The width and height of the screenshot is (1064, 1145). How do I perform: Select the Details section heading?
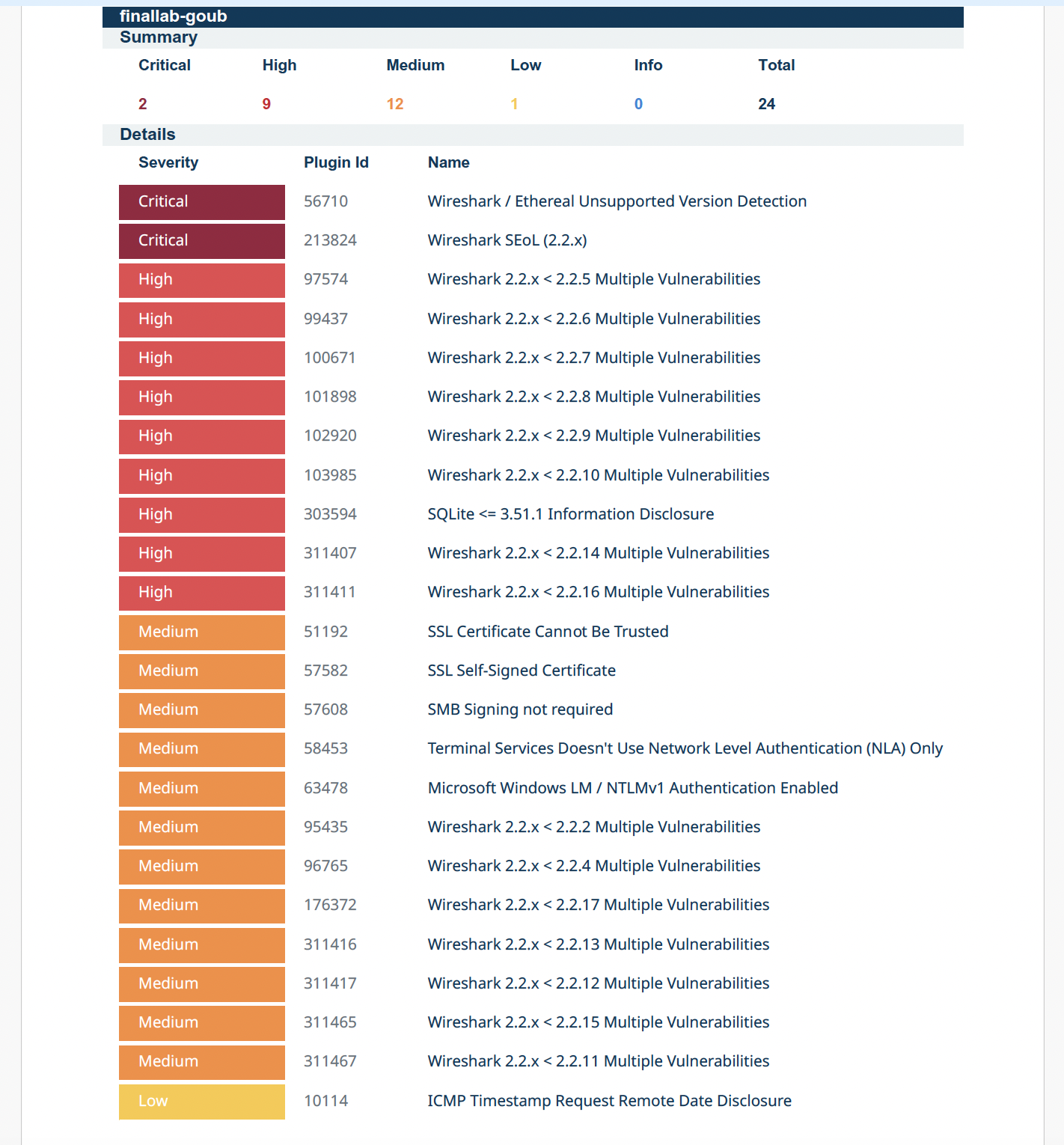(x=147, y=135)
